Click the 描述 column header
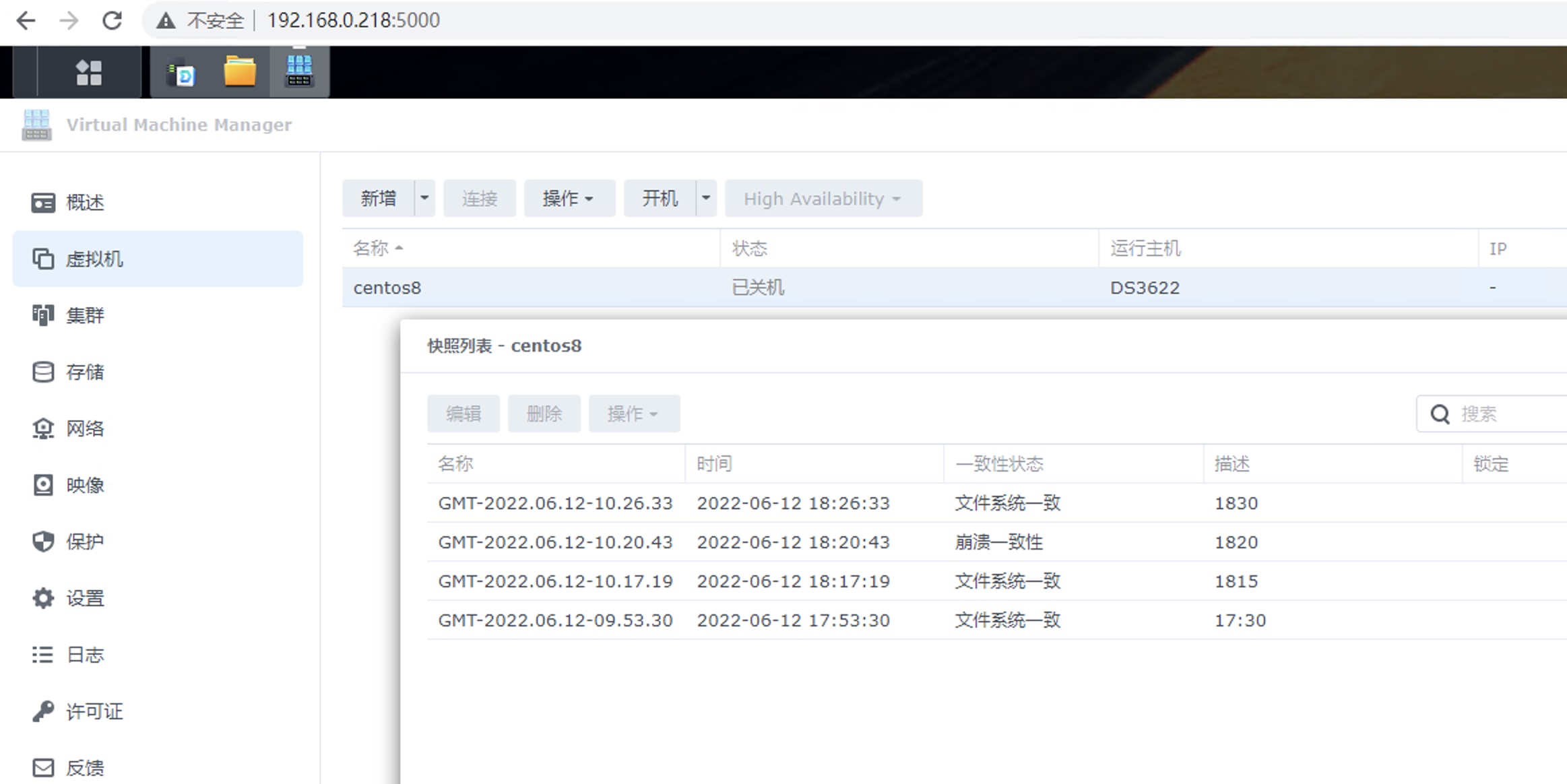The image size is (1567, 784). [1333, 463]
